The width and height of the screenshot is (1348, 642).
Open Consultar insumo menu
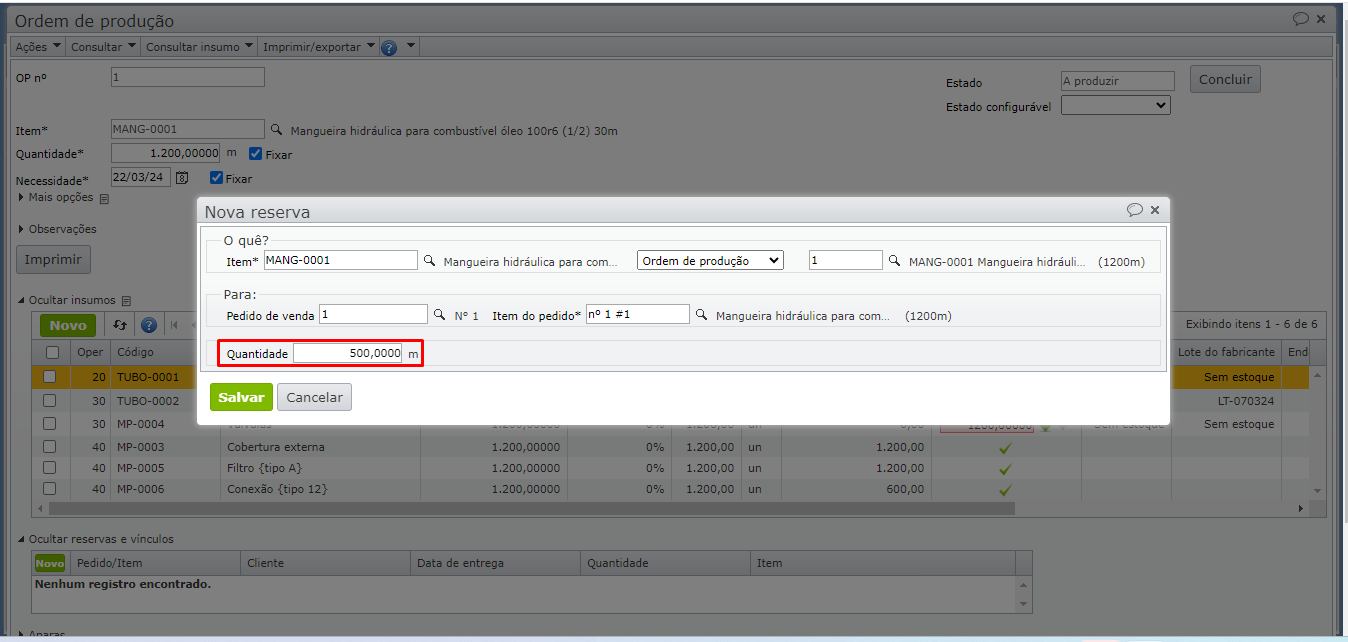point(199,47)
